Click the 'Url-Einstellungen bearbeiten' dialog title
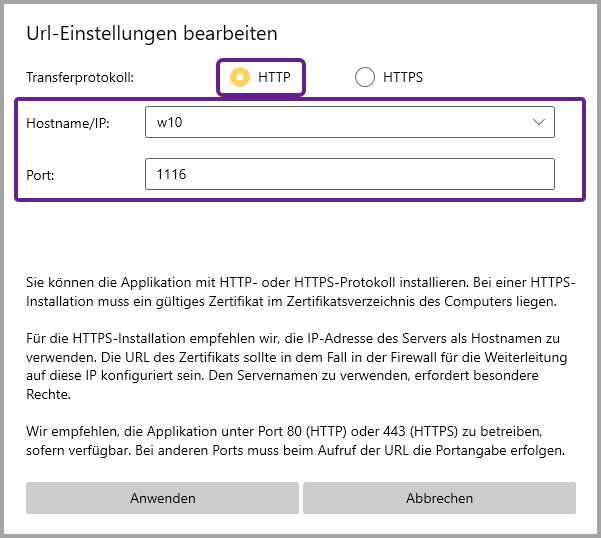The image size is (601, 538). [x=152, y=33]
